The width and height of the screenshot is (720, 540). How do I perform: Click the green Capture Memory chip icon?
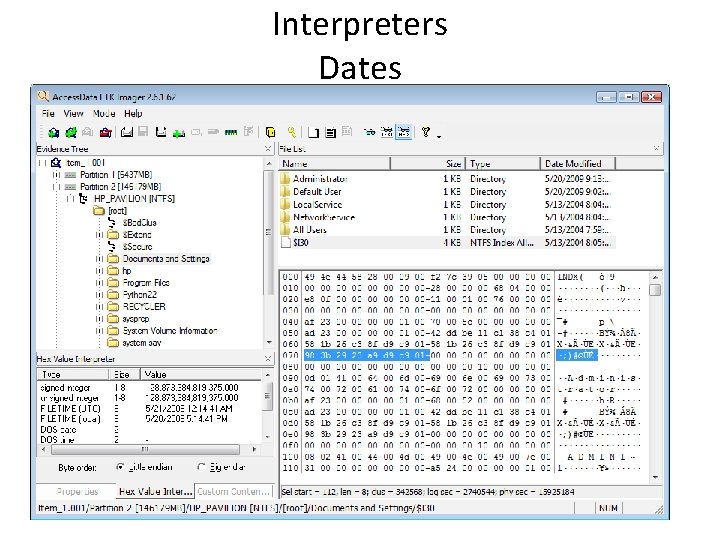[231, 133]
